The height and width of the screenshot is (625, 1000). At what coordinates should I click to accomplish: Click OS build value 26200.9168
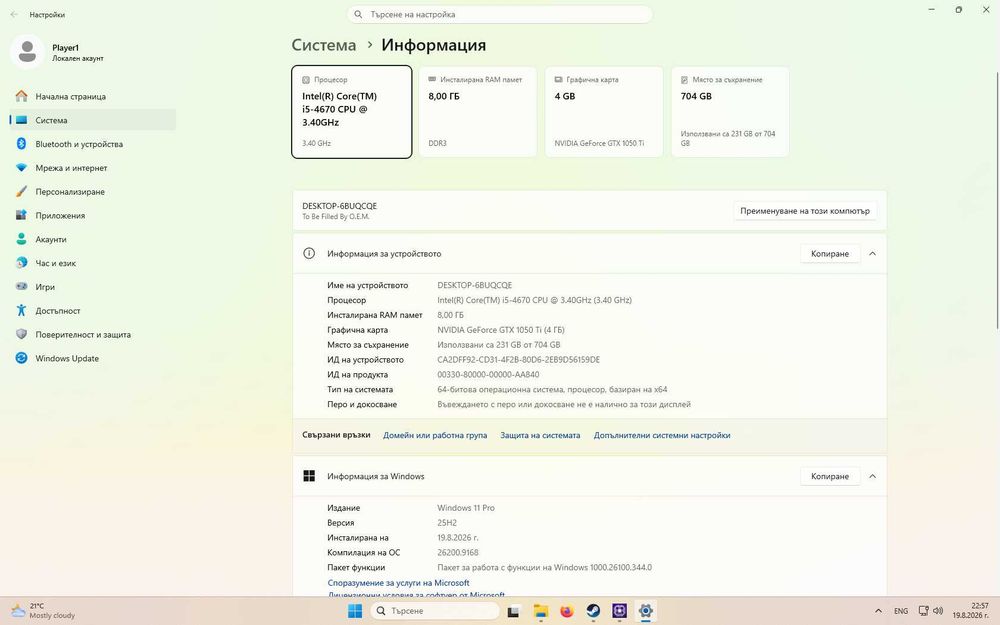coord(458,552)
